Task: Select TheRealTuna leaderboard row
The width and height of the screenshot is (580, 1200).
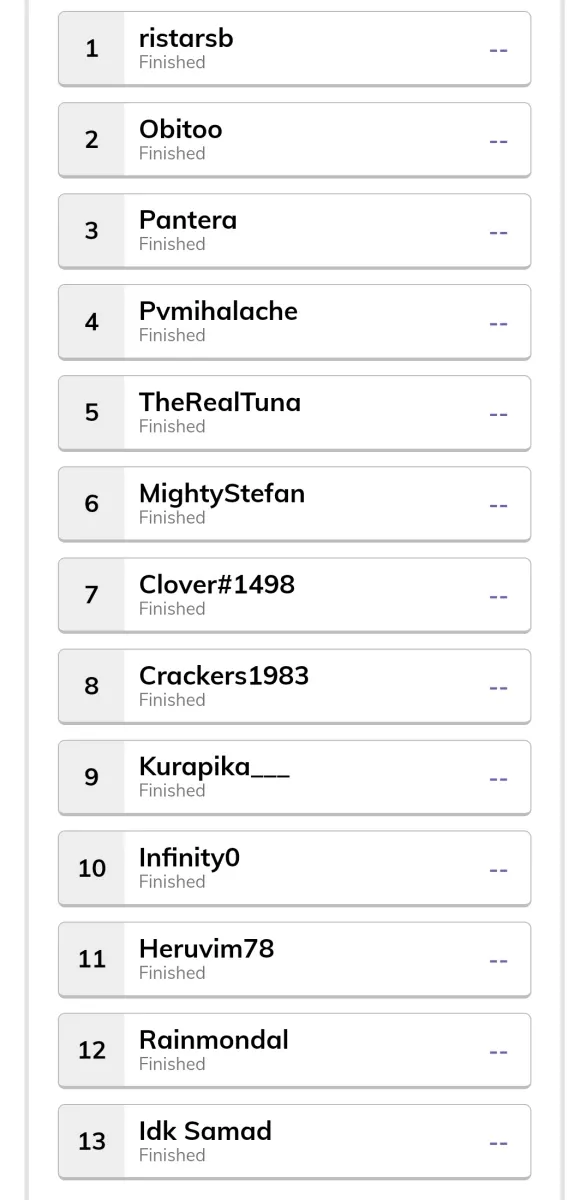Action: tap(294, 413)
